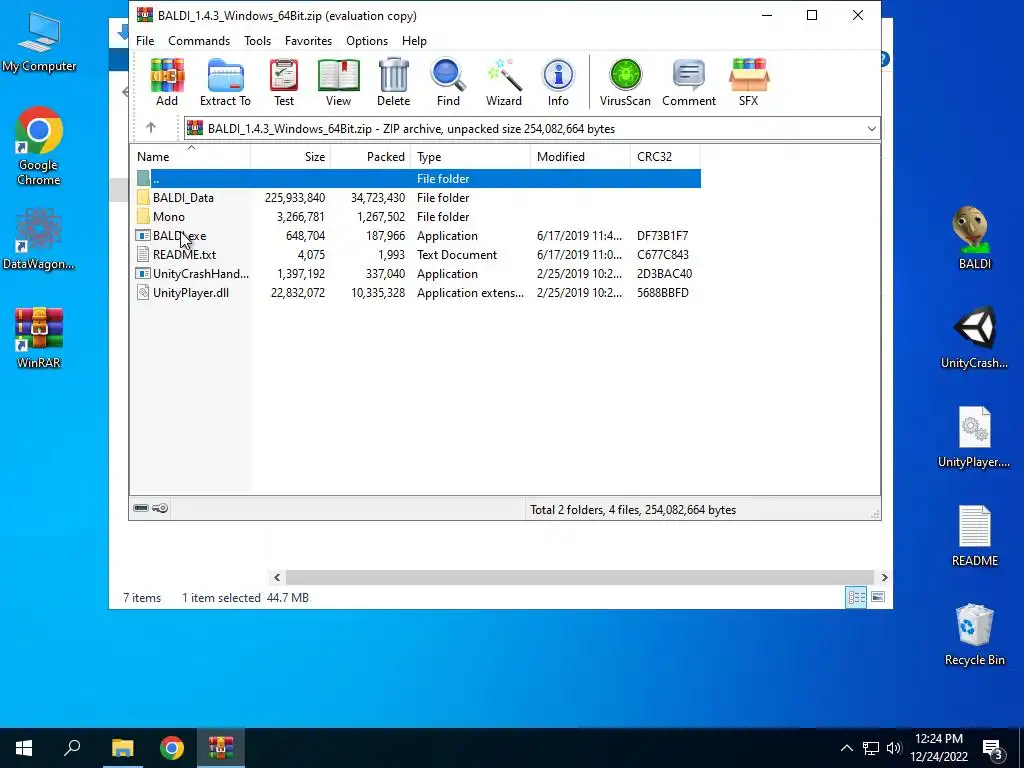Select the UnityPlayer.dll file row
1024x768 pixels.
(418, 293)
